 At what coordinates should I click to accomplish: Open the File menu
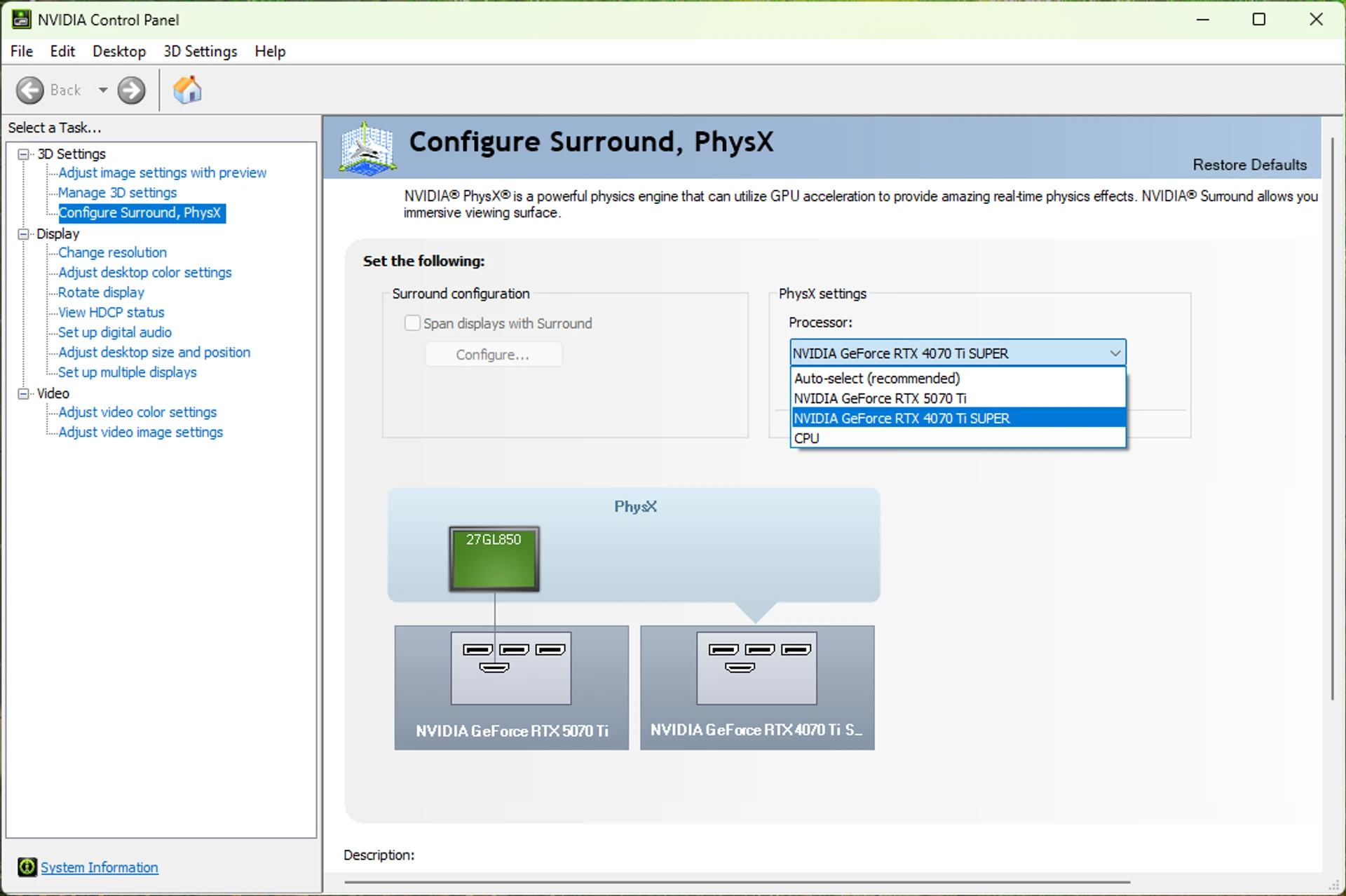pos(22,51)
